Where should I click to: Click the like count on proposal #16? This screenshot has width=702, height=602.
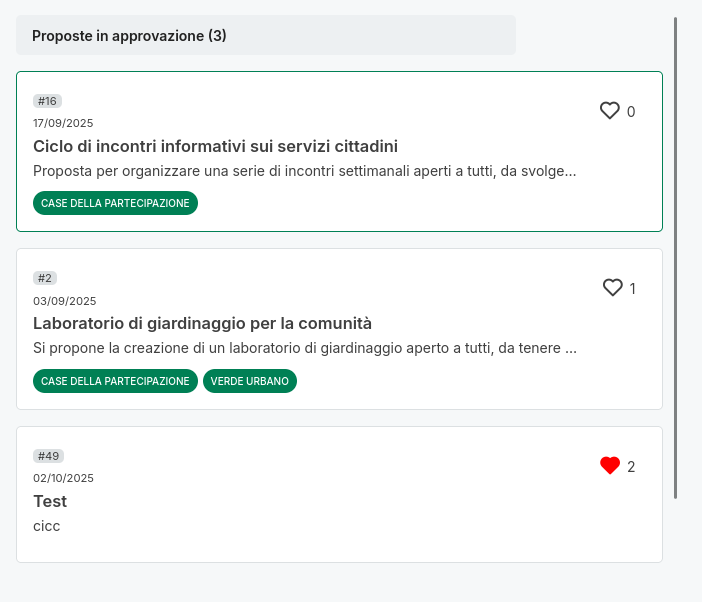[631, 112]
